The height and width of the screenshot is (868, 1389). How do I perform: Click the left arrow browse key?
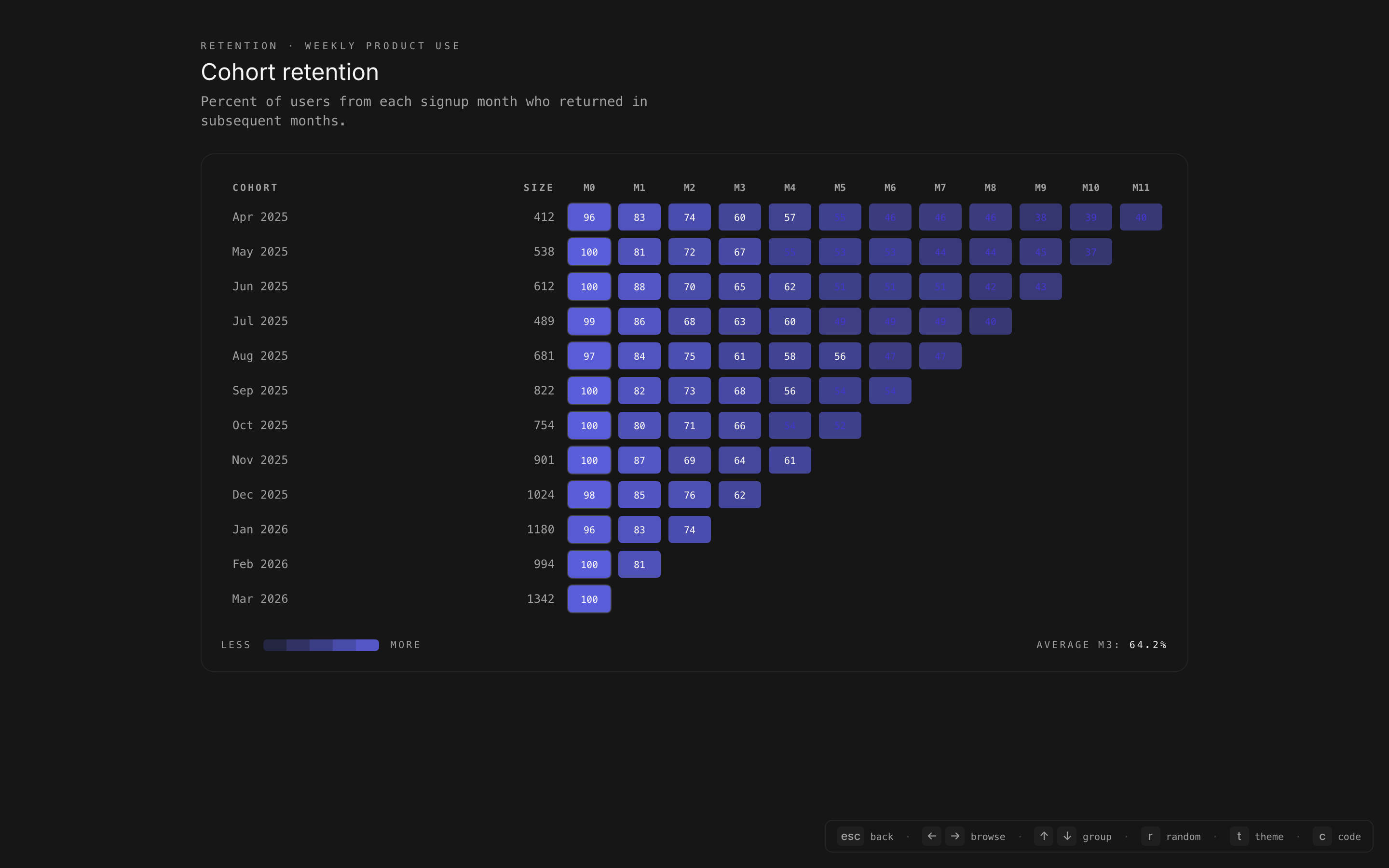tap(931, 837)
